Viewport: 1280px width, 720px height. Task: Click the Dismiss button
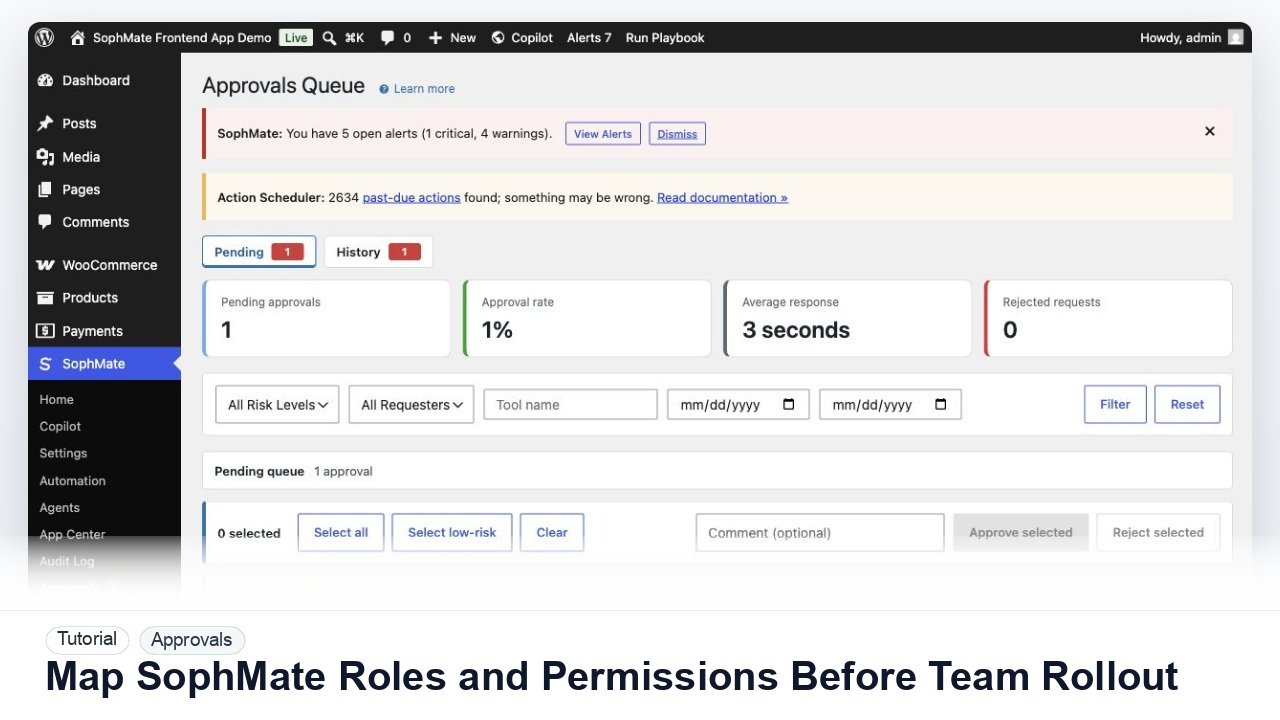[x=677, y=134]
